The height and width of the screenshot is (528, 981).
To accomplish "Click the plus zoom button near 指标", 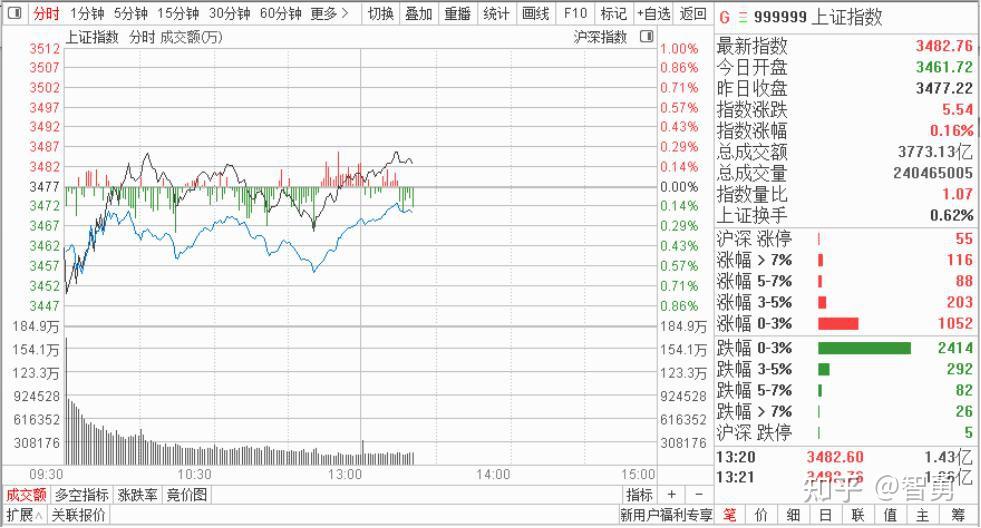I will (672, 495).
